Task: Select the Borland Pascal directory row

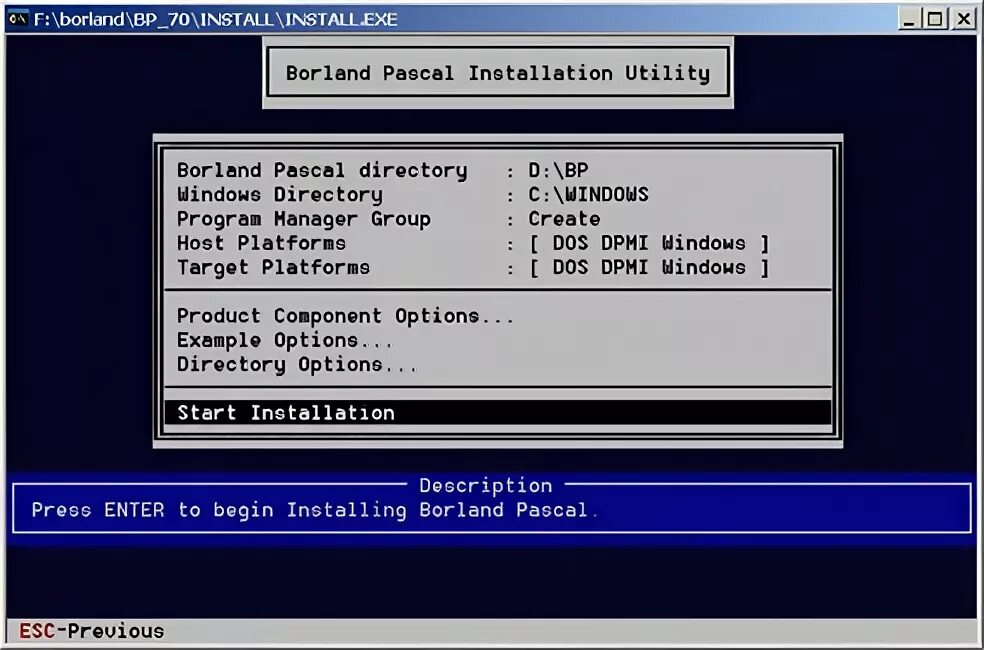Action: [x=498, y=171]
